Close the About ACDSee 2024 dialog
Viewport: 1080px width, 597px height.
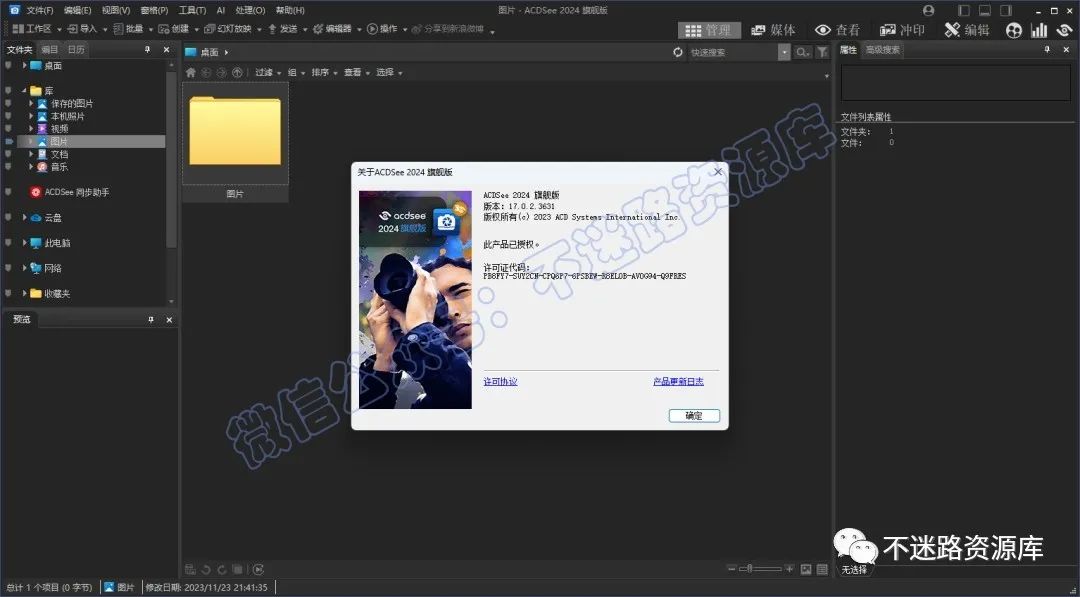coord(718,171)
